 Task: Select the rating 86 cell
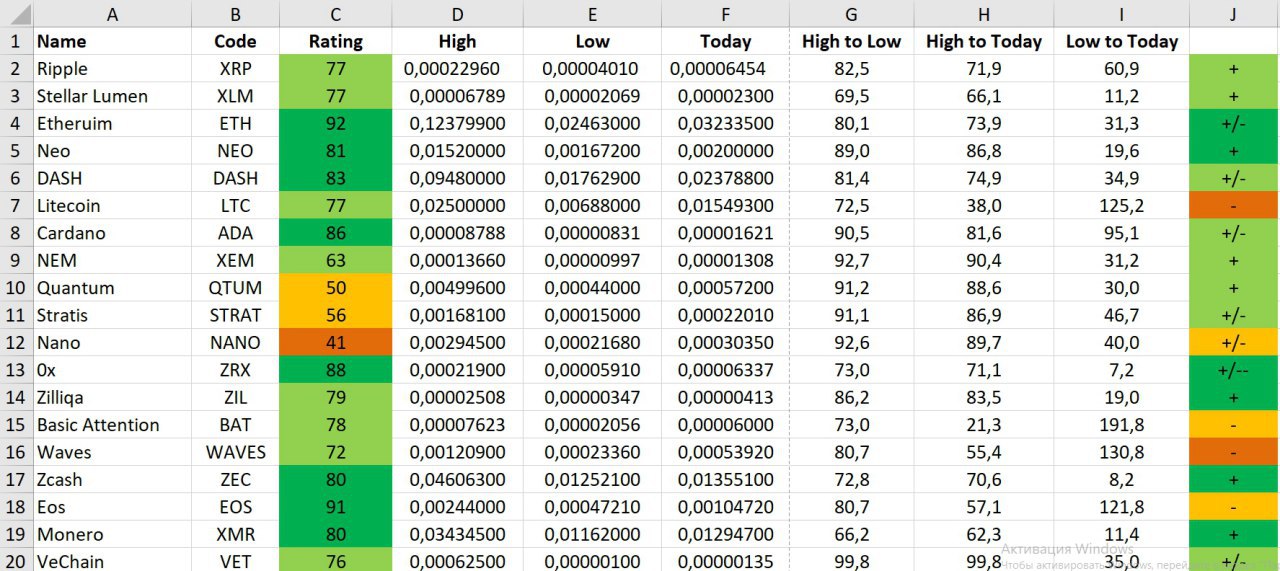tap(335, 233)
